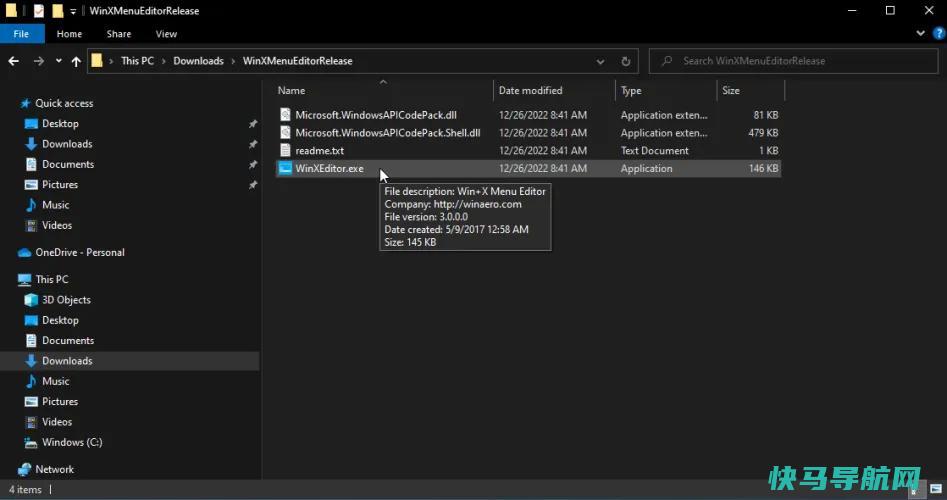Switch to large icons view in status bar
Image resolution: width=947 pixels, height=500 pixels.
click(936, 489)
